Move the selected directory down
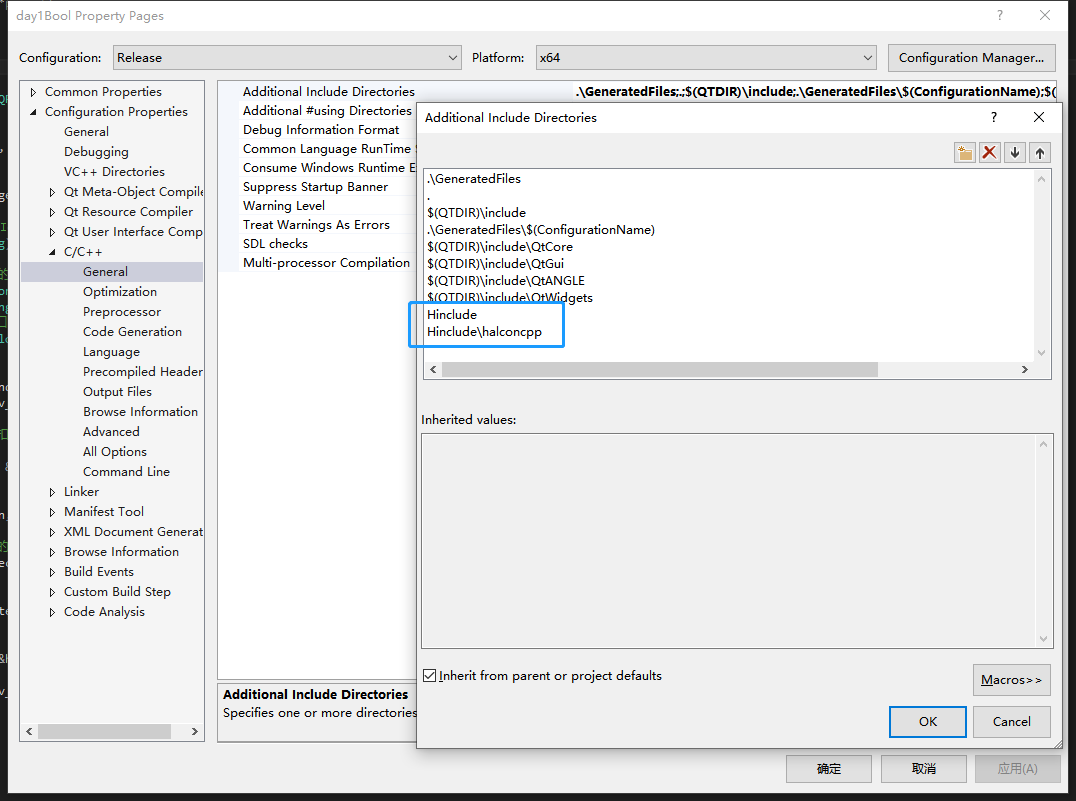This screenshot has width=1076, height=801. [1014, 151]
